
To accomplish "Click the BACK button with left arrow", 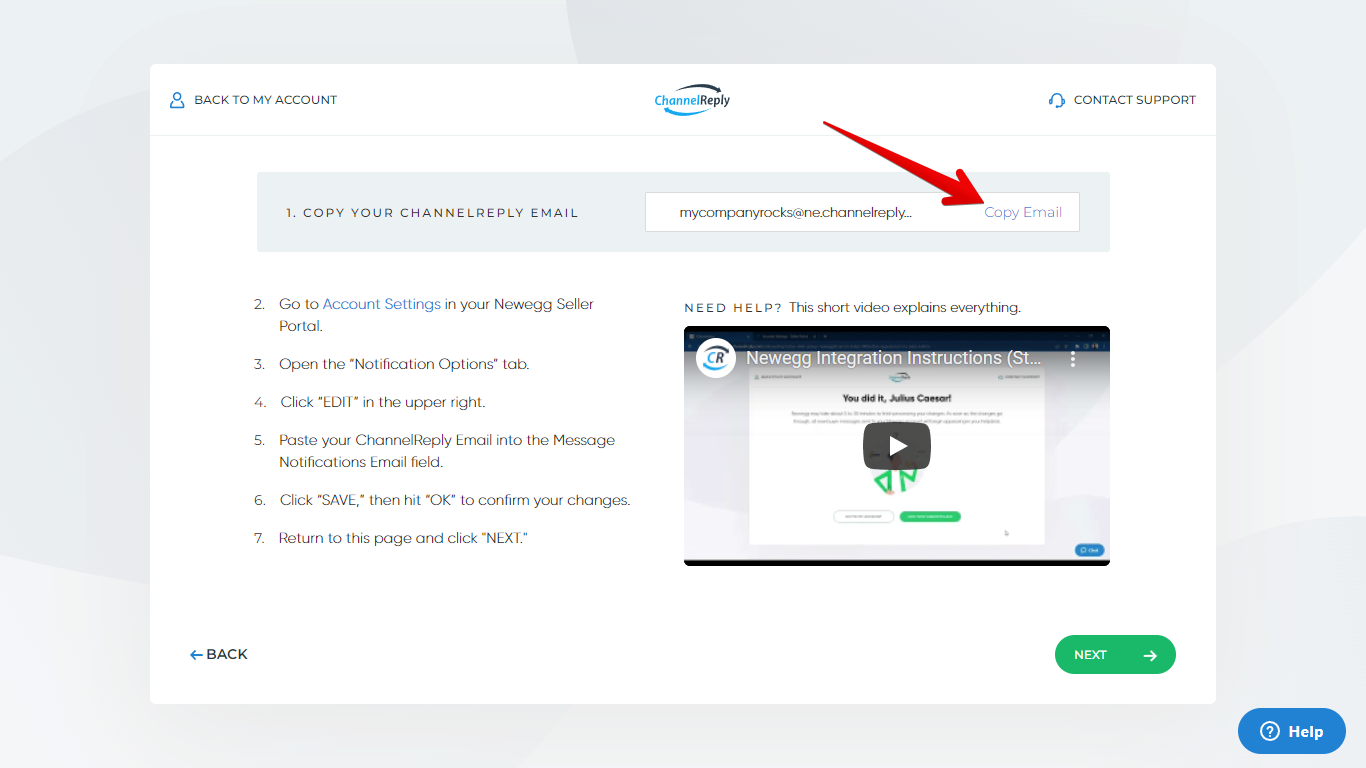I will (219, 654).
